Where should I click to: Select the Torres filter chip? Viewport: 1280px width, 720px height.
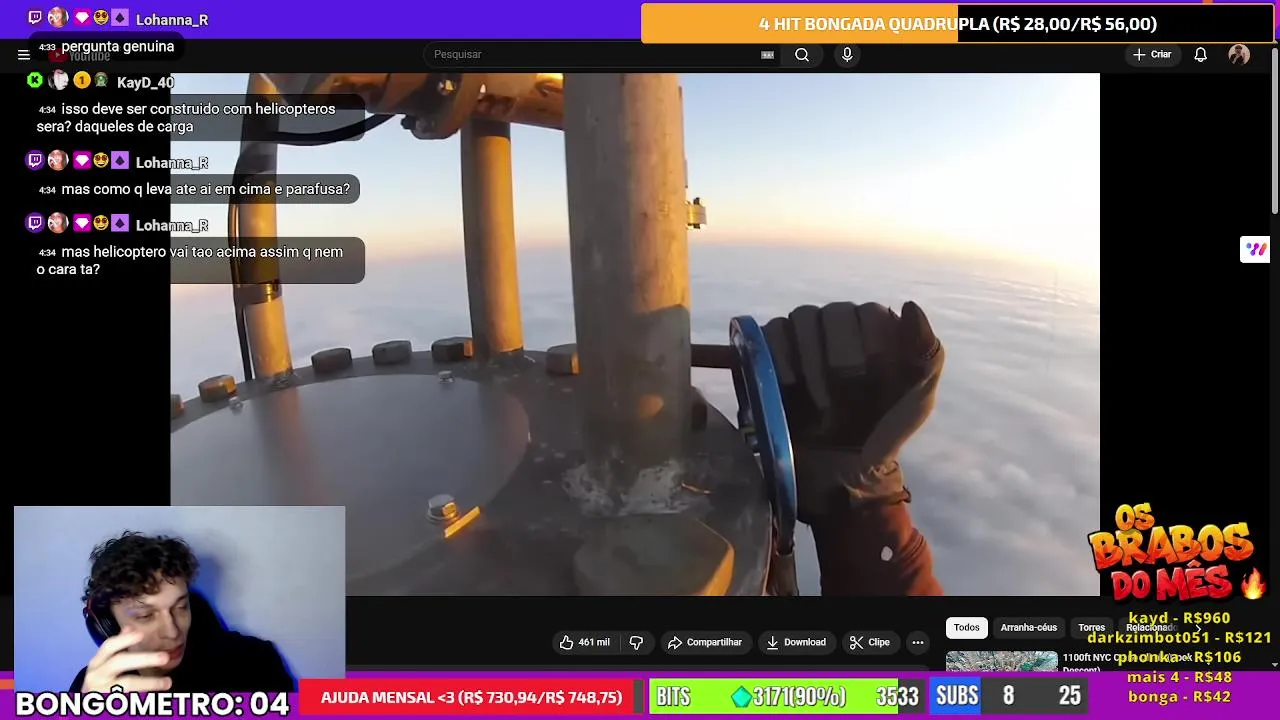pos(1091,628)
